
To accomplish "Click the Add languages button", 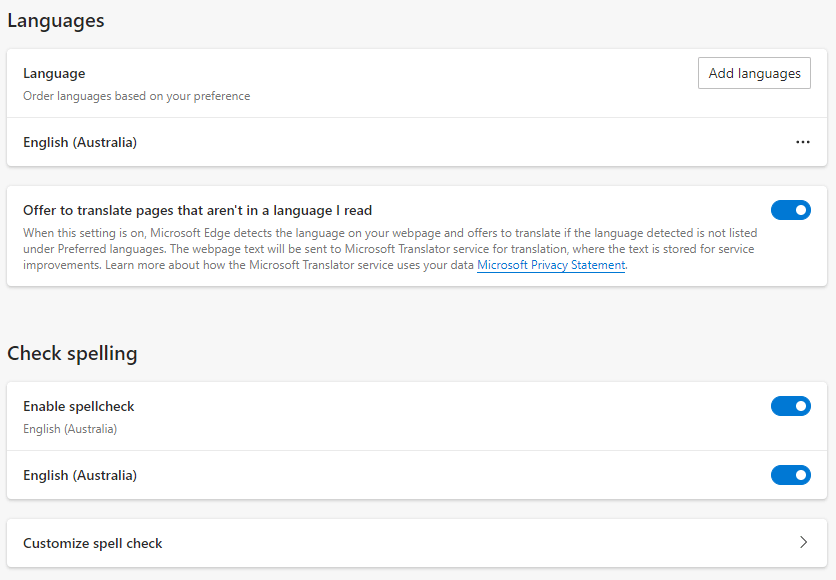I will [x=754, y=73].
